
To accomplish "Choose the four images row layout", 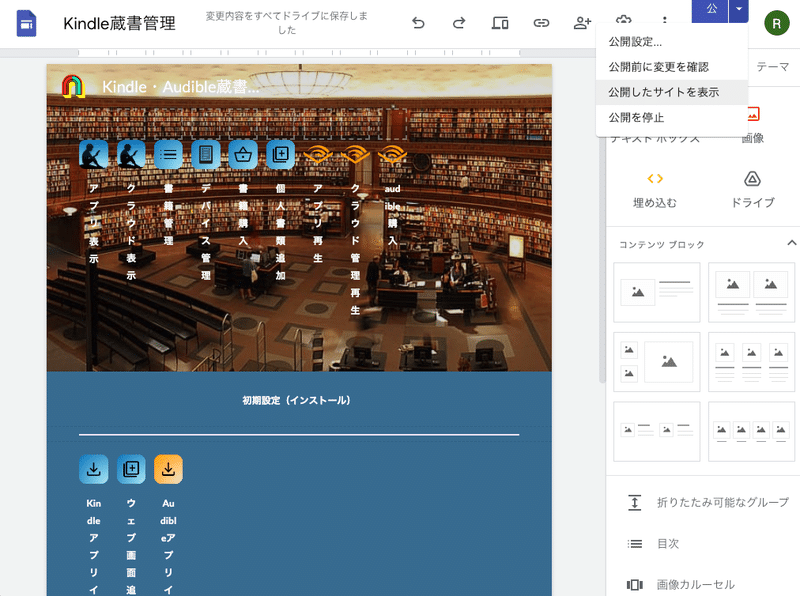I will tap(752, 431).
